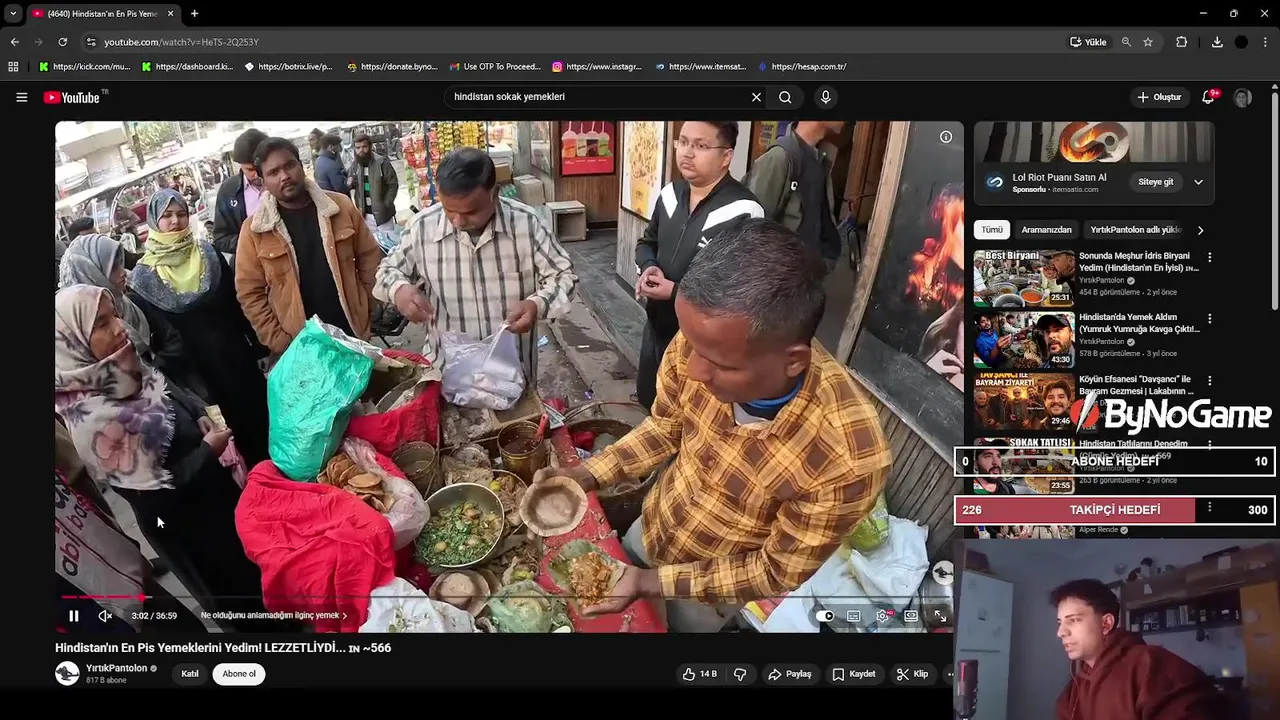The width and height of the screenshot is (1280, 720).
Task: Open the YouTube account avatar menu
Action: 1242,97
